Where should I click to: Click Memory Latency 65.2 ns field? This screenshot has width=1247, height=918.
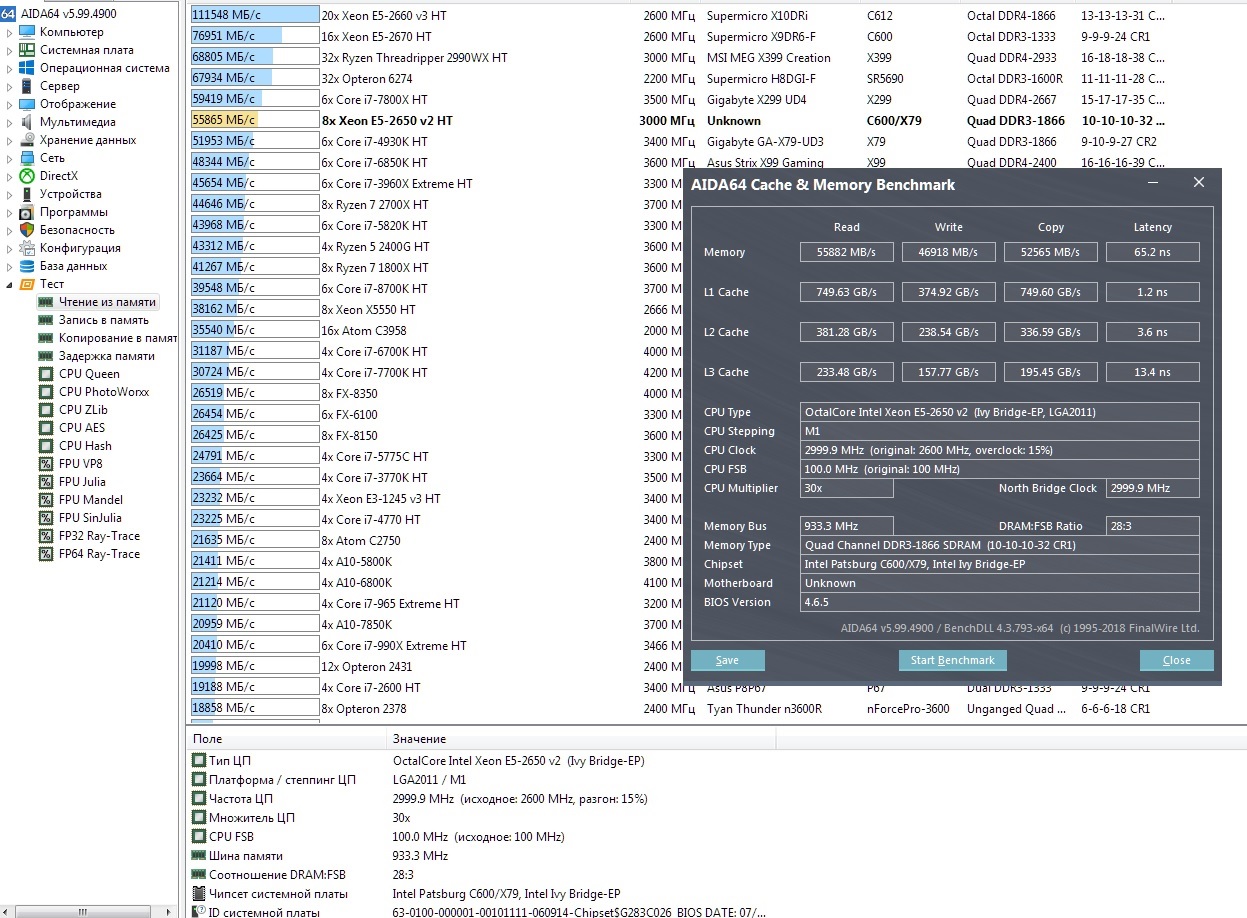tap(1152, 252)
